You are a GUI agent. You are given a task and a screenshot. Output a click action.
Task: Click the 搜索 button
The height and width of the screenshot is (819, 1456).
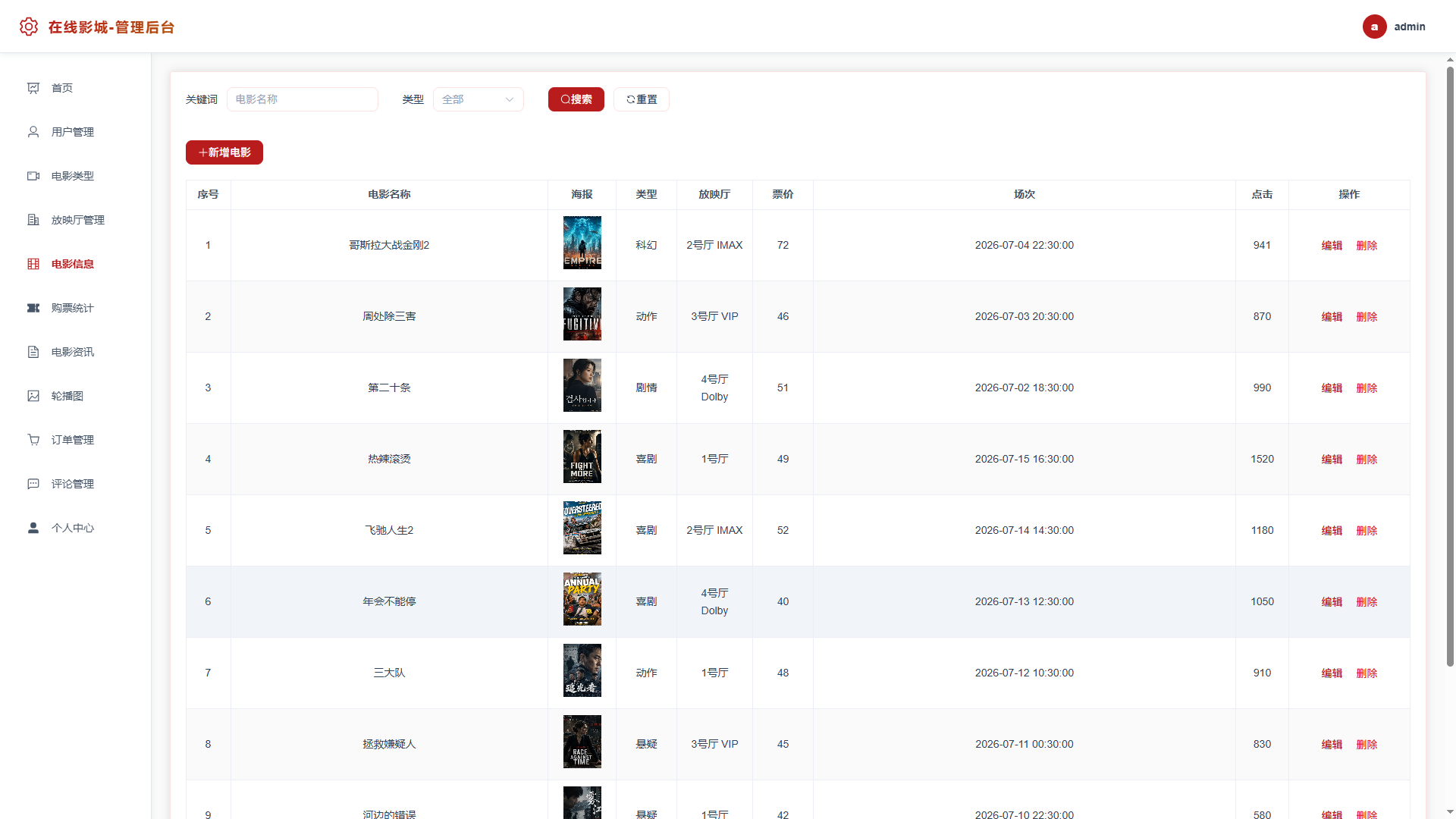[576, 99]
